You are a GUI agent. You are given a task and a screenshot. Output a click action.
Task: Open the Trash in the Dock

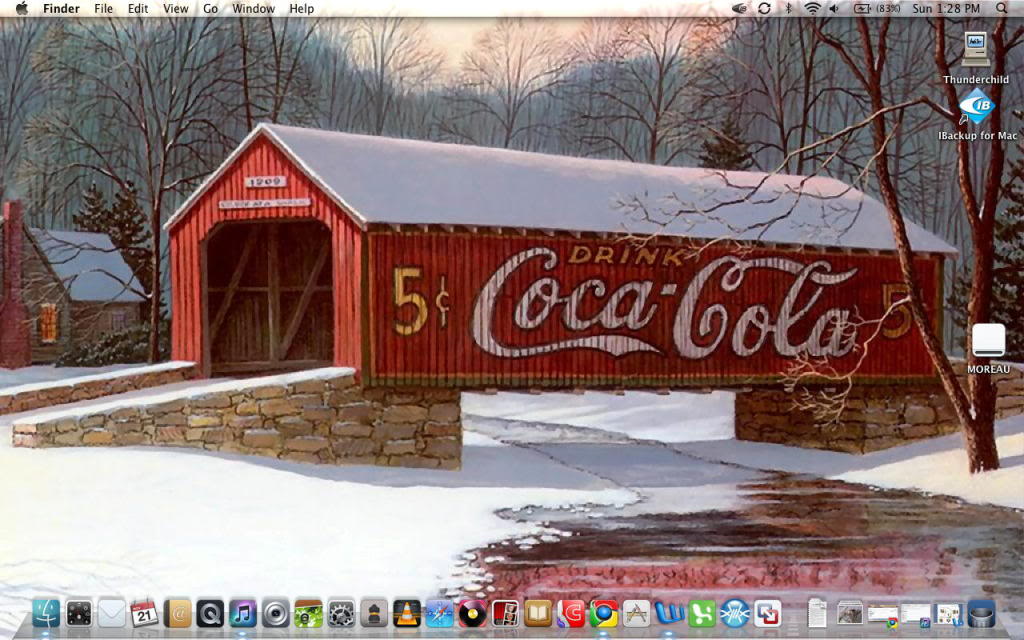tap(982, 614)
